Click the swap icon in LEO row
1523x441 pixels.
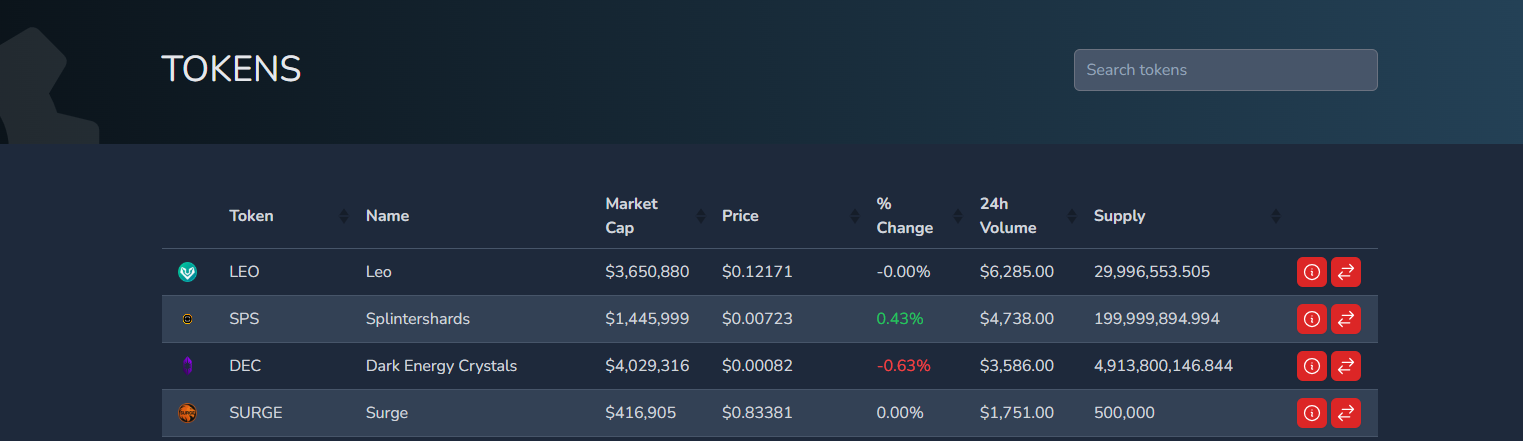coord(1346,272)
